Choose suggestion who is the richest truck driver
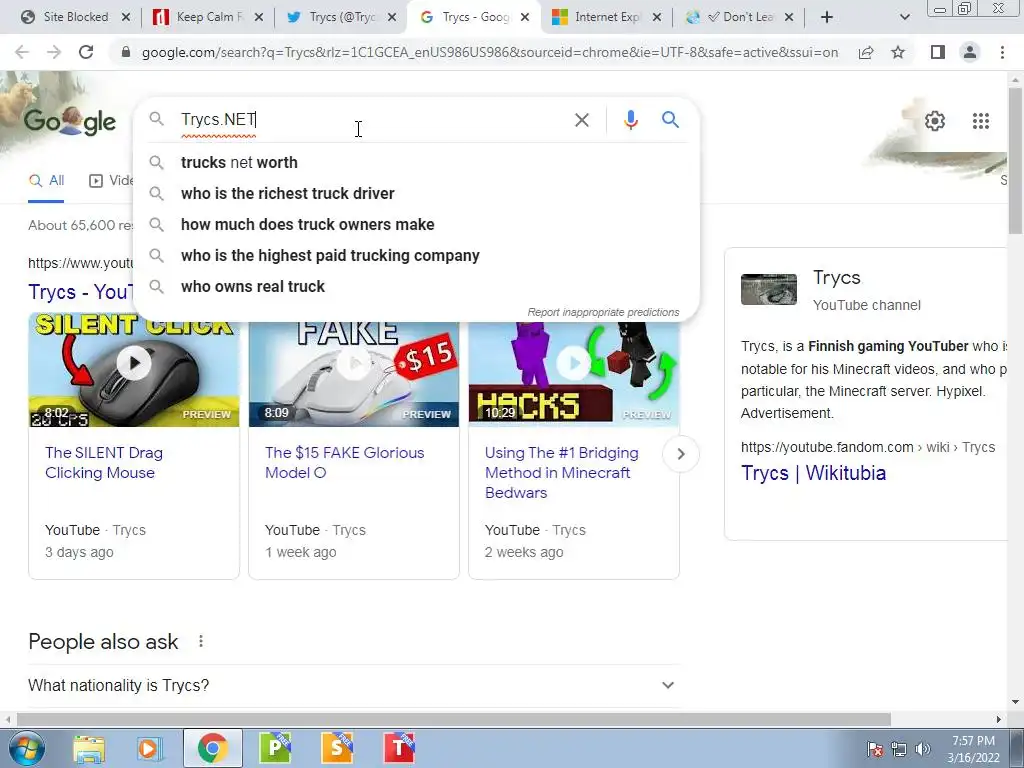Screen dimensions: 1024x768 [416, 193]
